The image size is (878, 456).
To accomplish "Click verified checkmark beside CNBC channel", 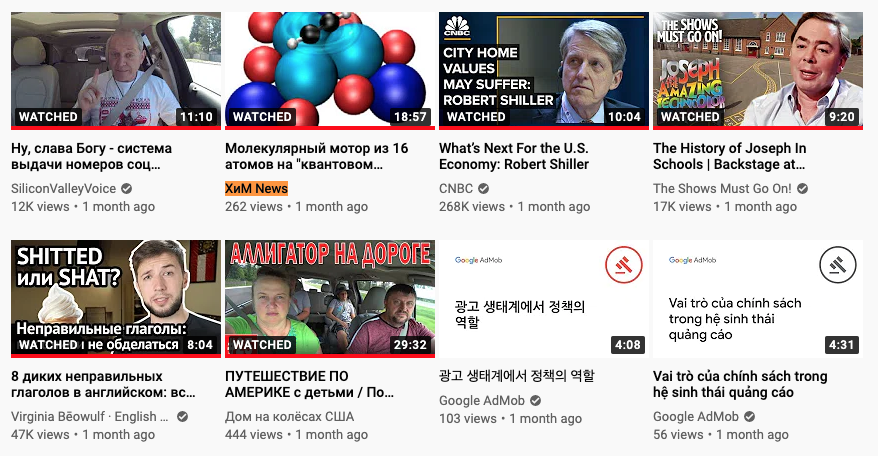I will (x=483, y=189).
